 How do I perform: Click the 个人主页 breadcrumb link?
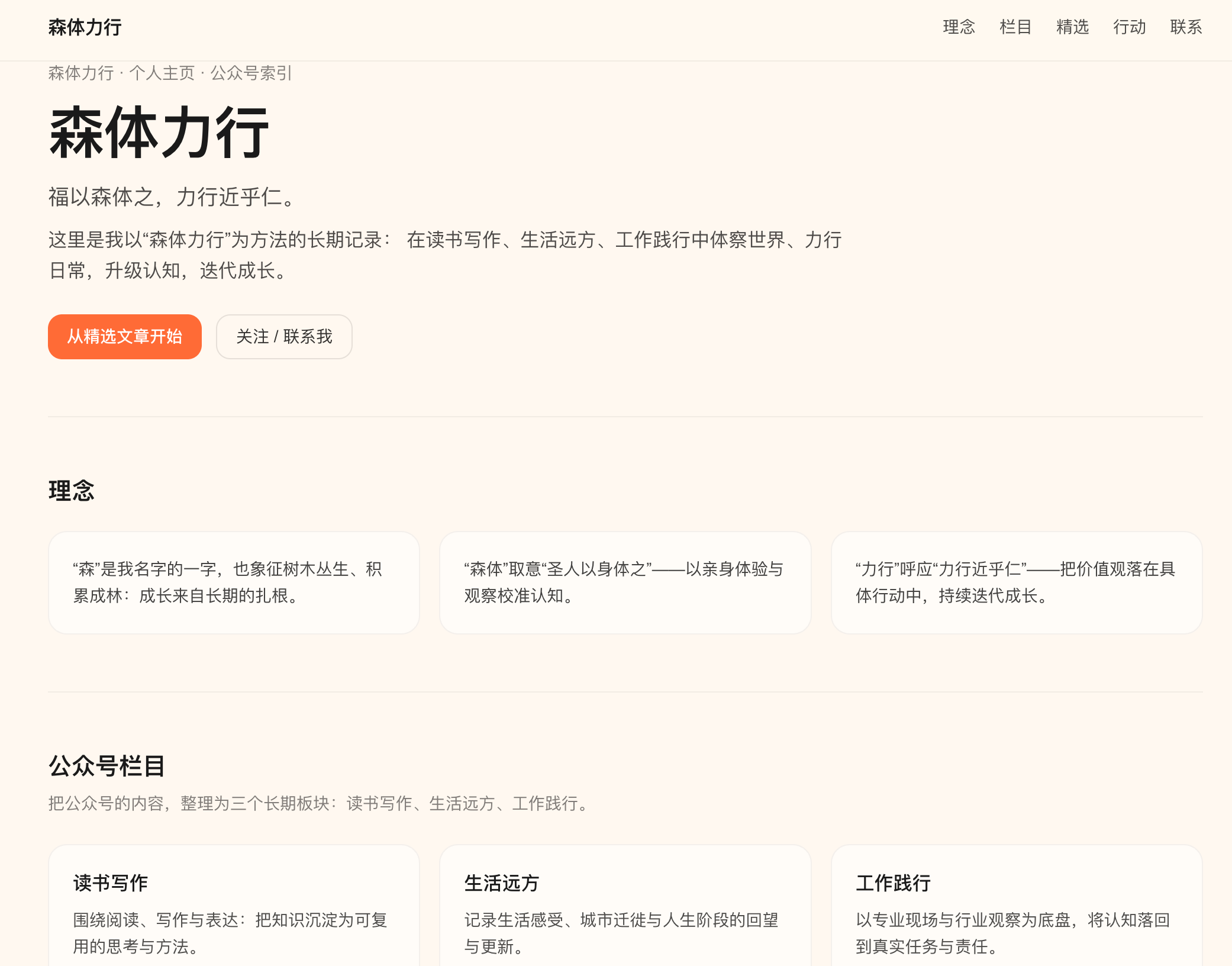[x=162, y=73]
